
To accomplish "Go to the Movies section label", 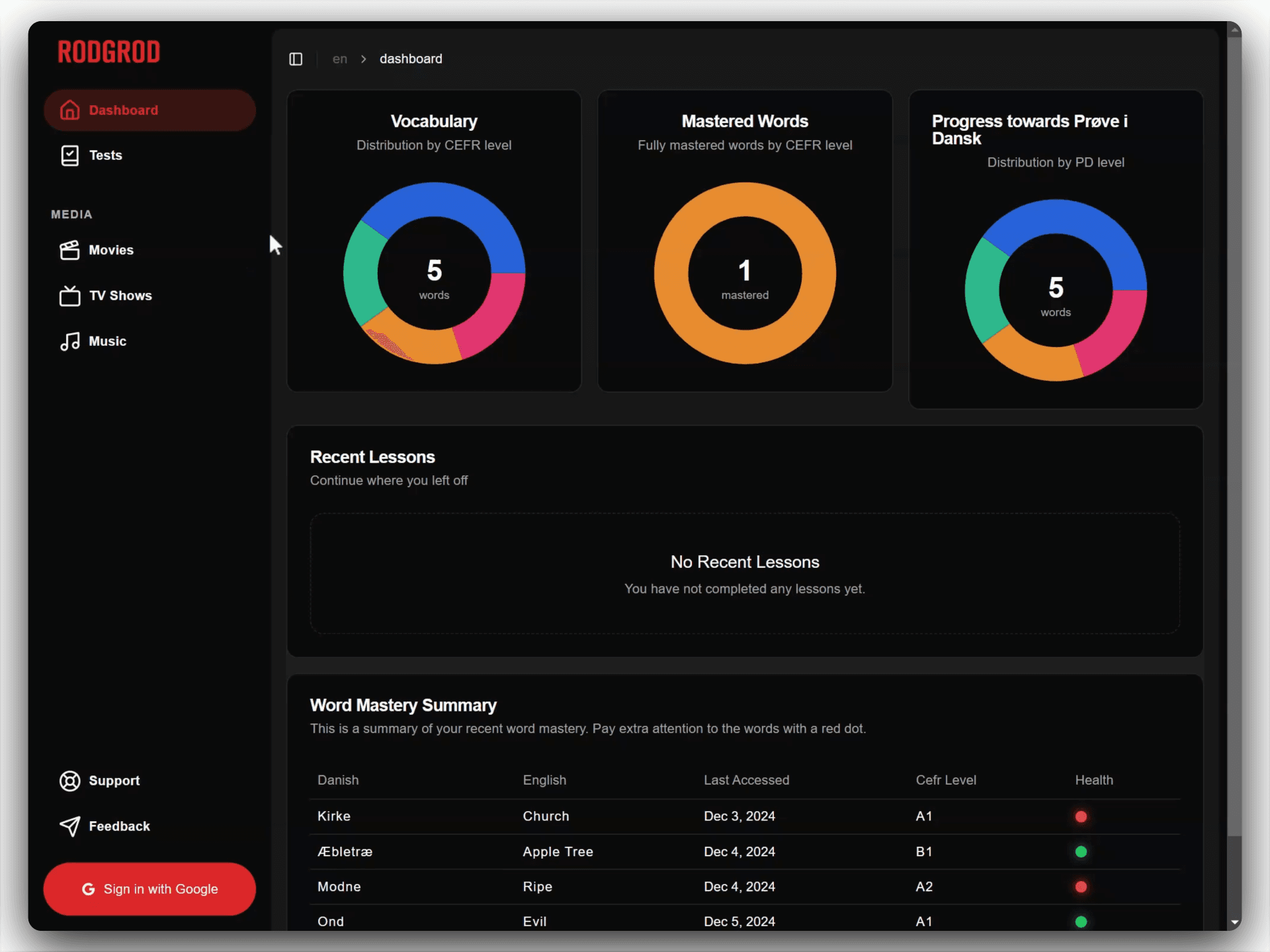I will point(111,250).
